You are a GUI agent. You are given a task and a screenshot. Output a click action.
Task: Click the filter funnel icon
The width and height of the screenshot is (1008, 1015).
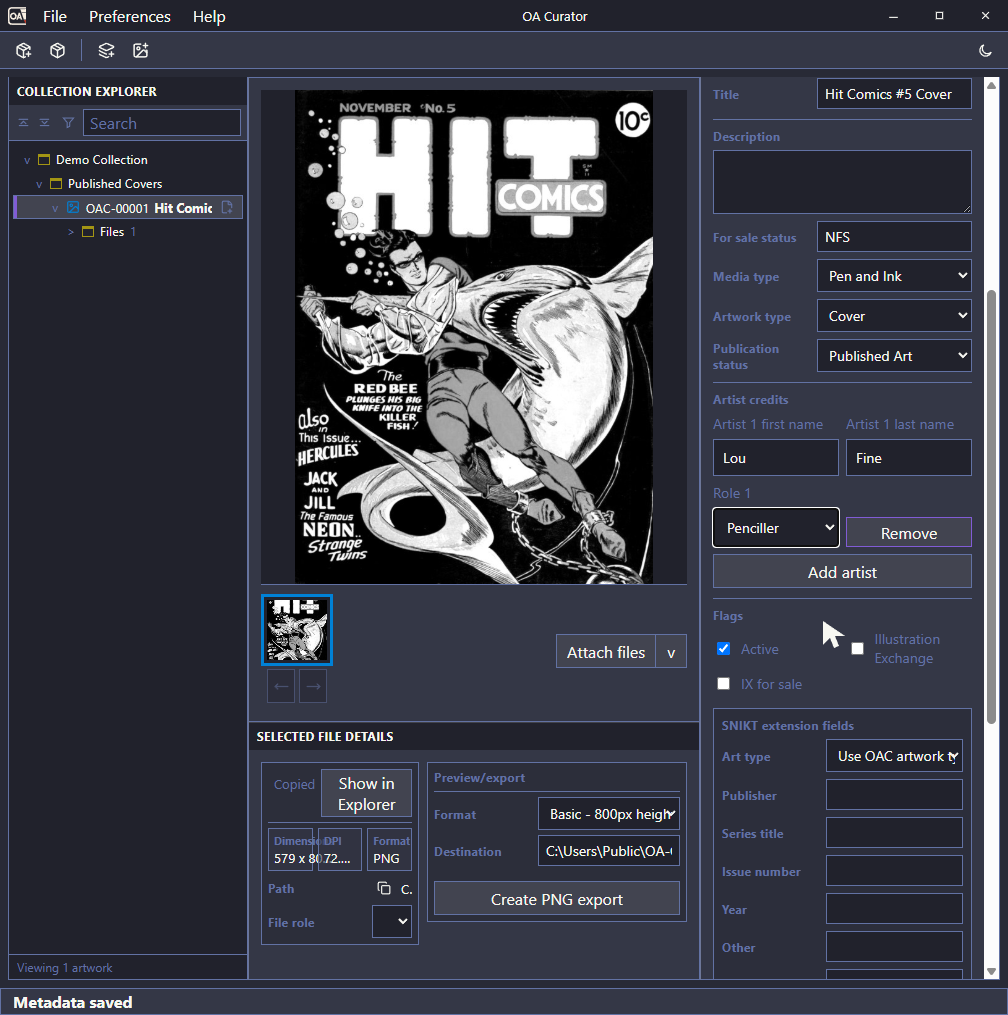(68, 123)
